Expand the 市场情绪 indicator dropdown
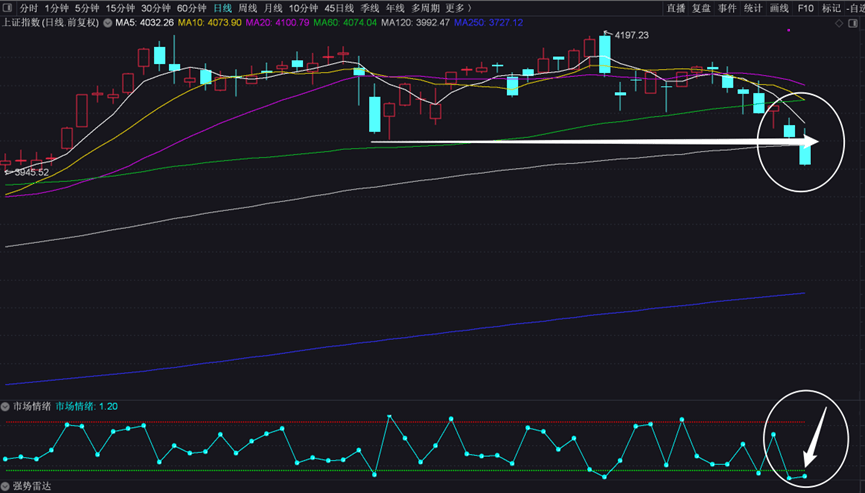This screenshot has width=865, height=493. tap(5, 407)
